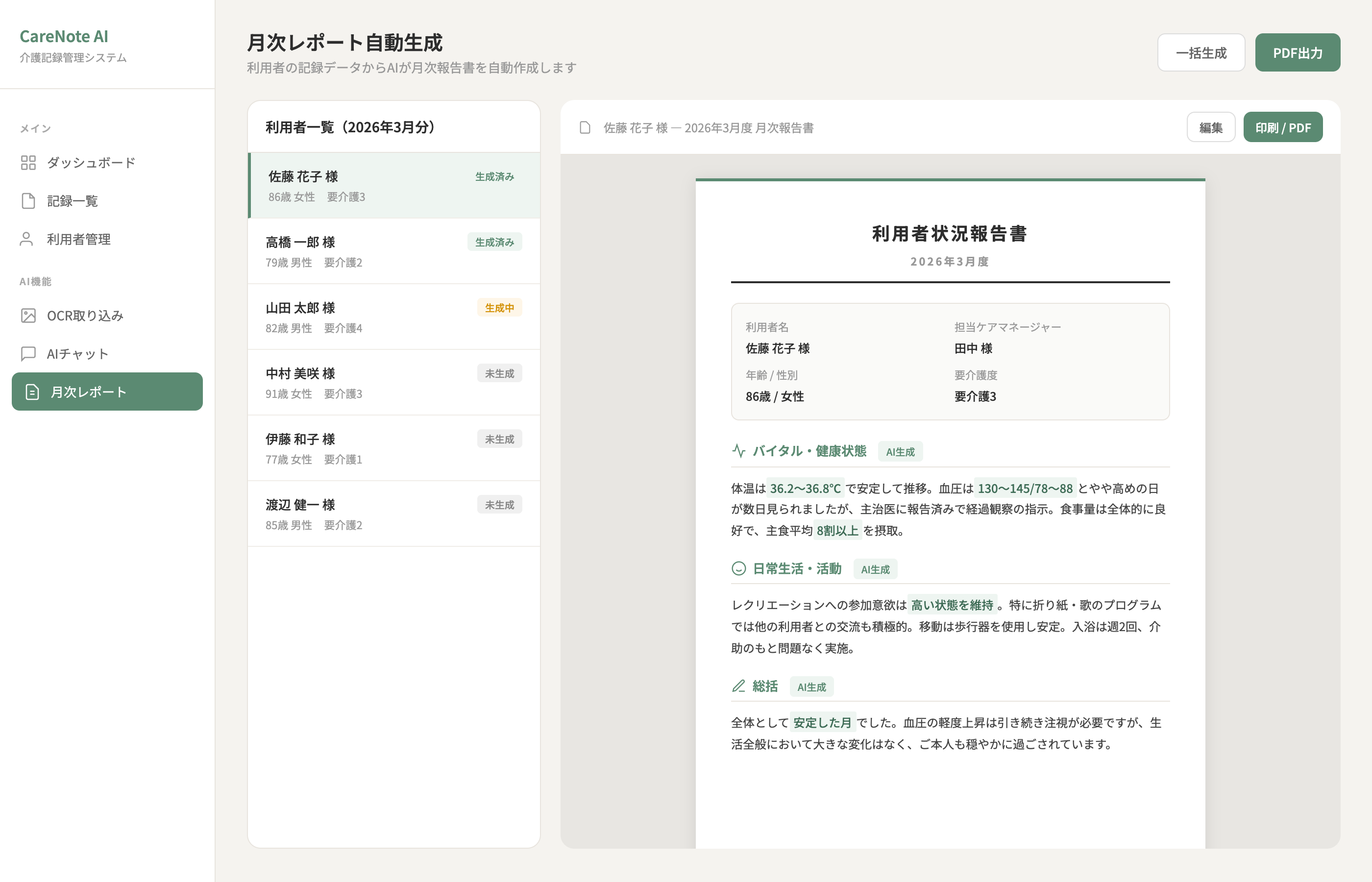
Task: Click highlighted 8割以上 text
Action: click(x=837, y=531)
